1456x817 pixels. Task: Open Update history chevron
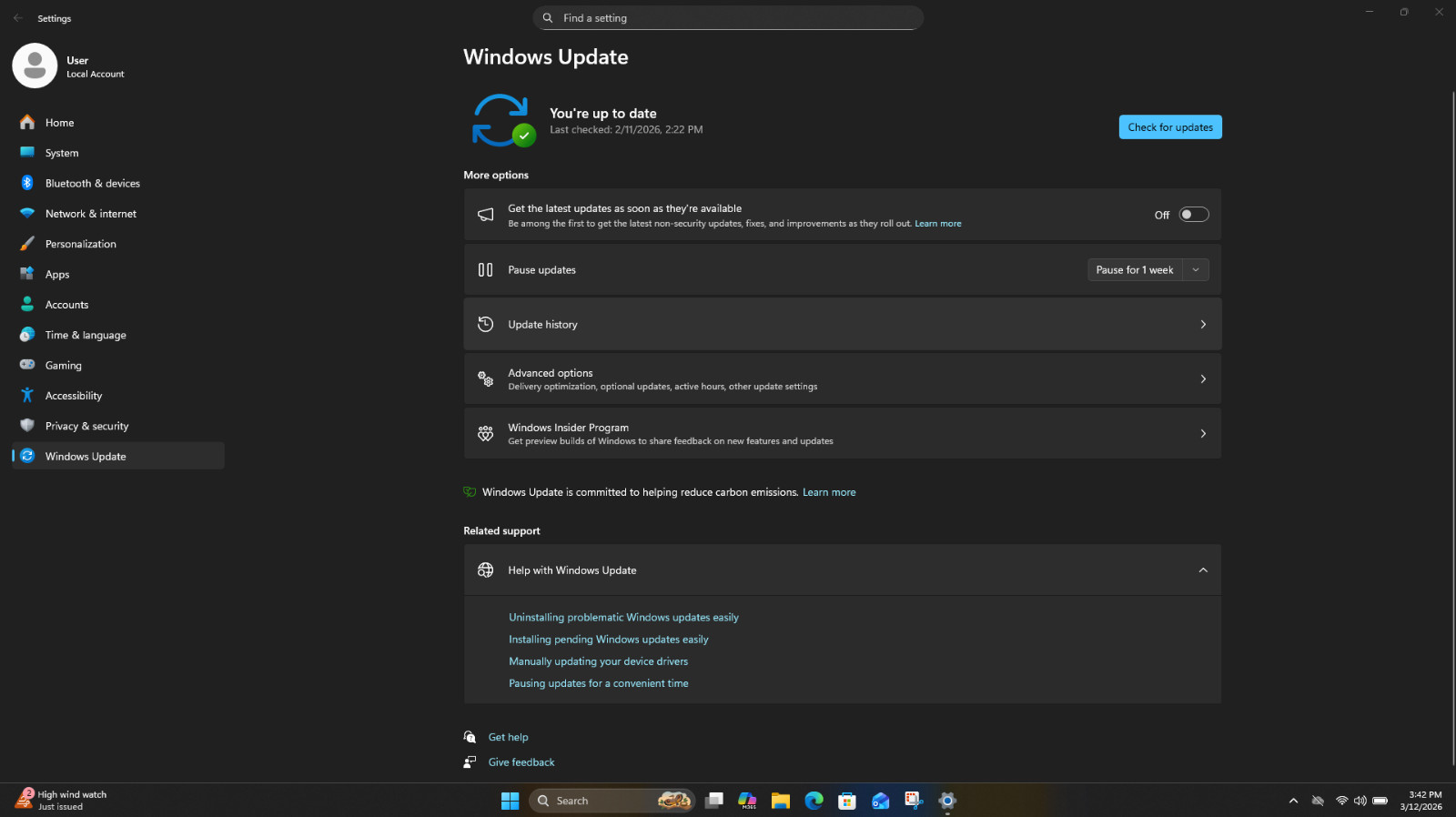(x=1203, y=324)
